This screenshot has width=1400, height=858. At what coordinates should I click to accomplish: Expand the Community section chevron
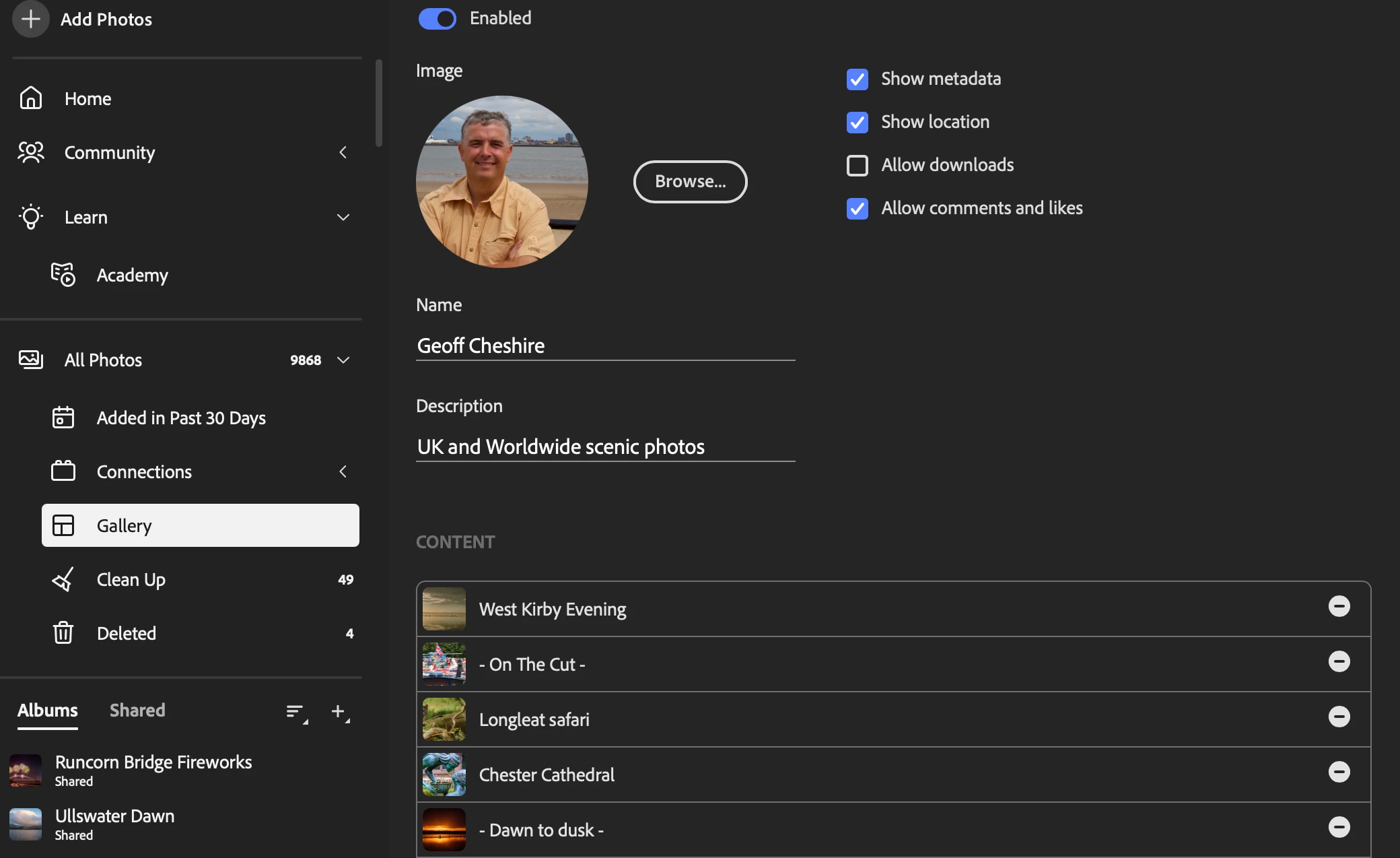[x=343, y=153]
